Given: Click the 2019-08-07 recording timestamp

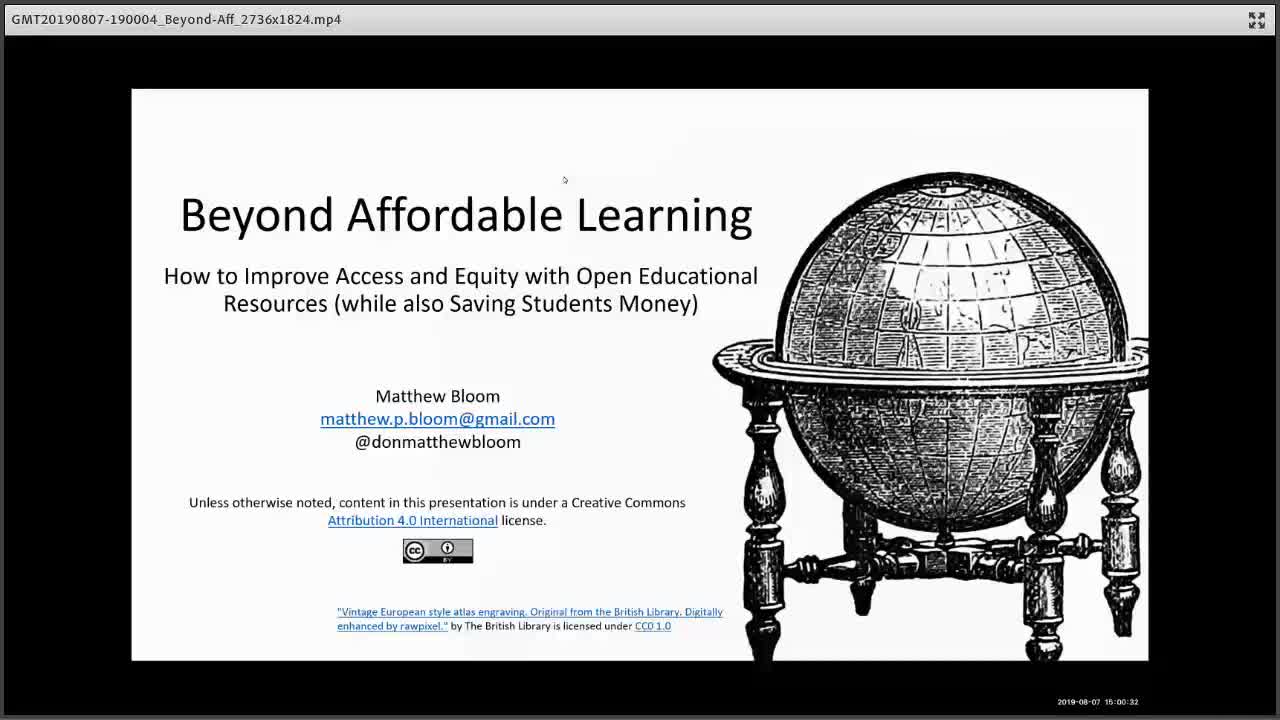Looking at the screenshot, I should tap(1098, 702).
